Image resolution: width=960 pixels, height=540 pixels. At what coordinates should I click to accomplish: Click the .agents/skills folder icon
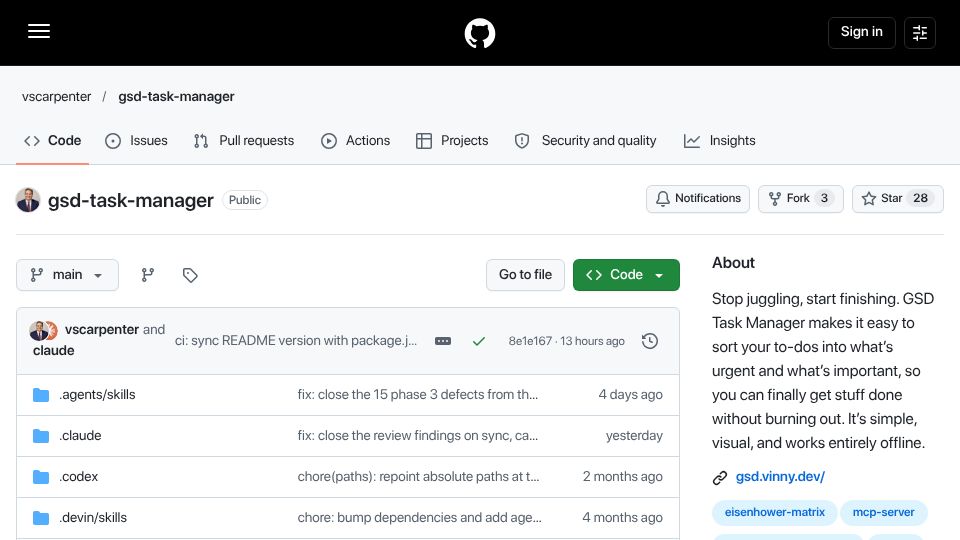41,395
